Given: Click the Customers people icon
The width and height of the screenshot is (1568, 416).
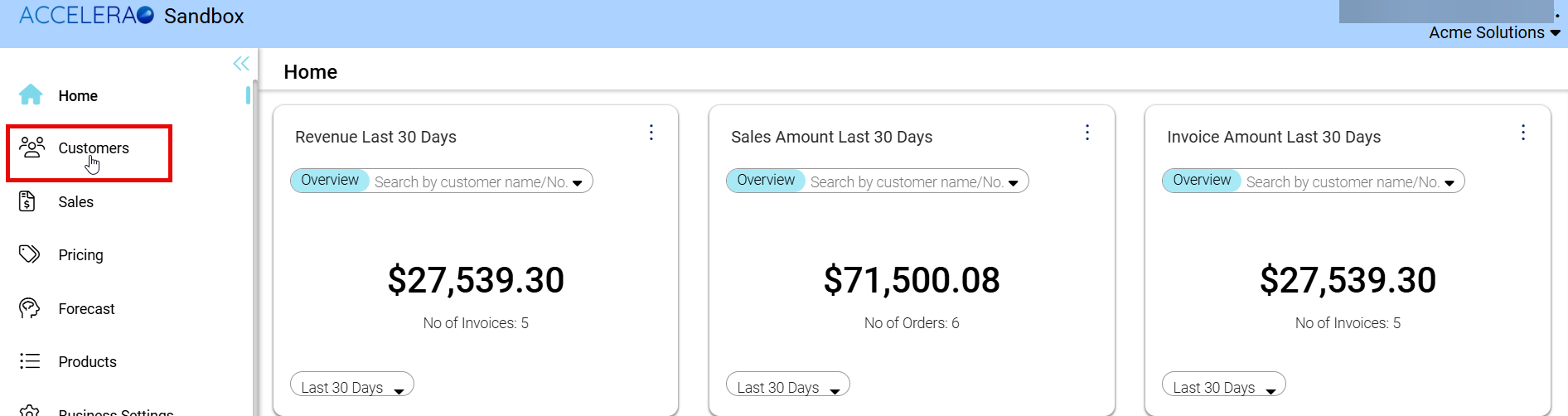Looking at the screenshot, I should click(31, 148).
